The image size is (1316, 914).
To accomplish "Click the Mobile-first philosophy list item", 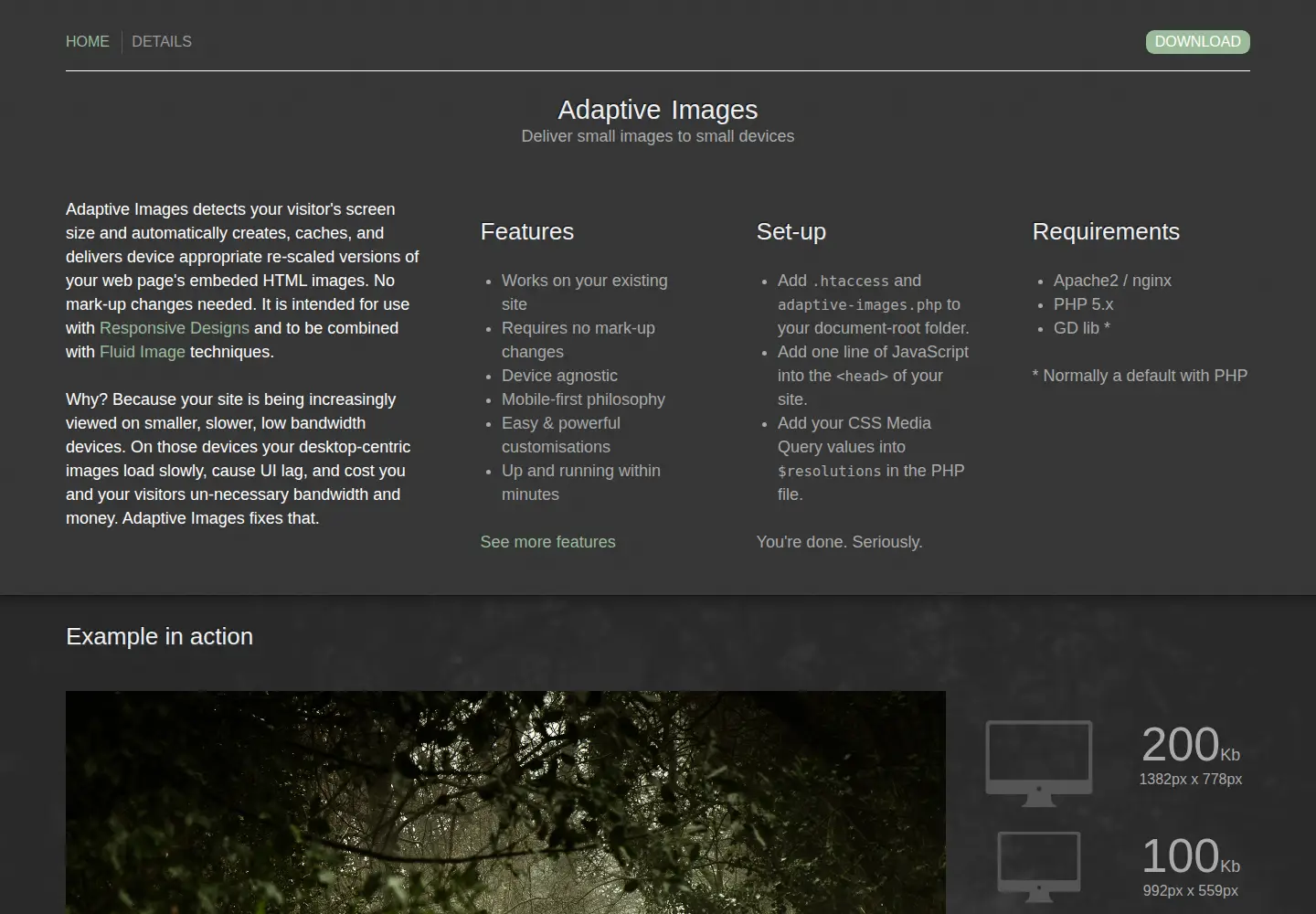I will pos(583,399).
